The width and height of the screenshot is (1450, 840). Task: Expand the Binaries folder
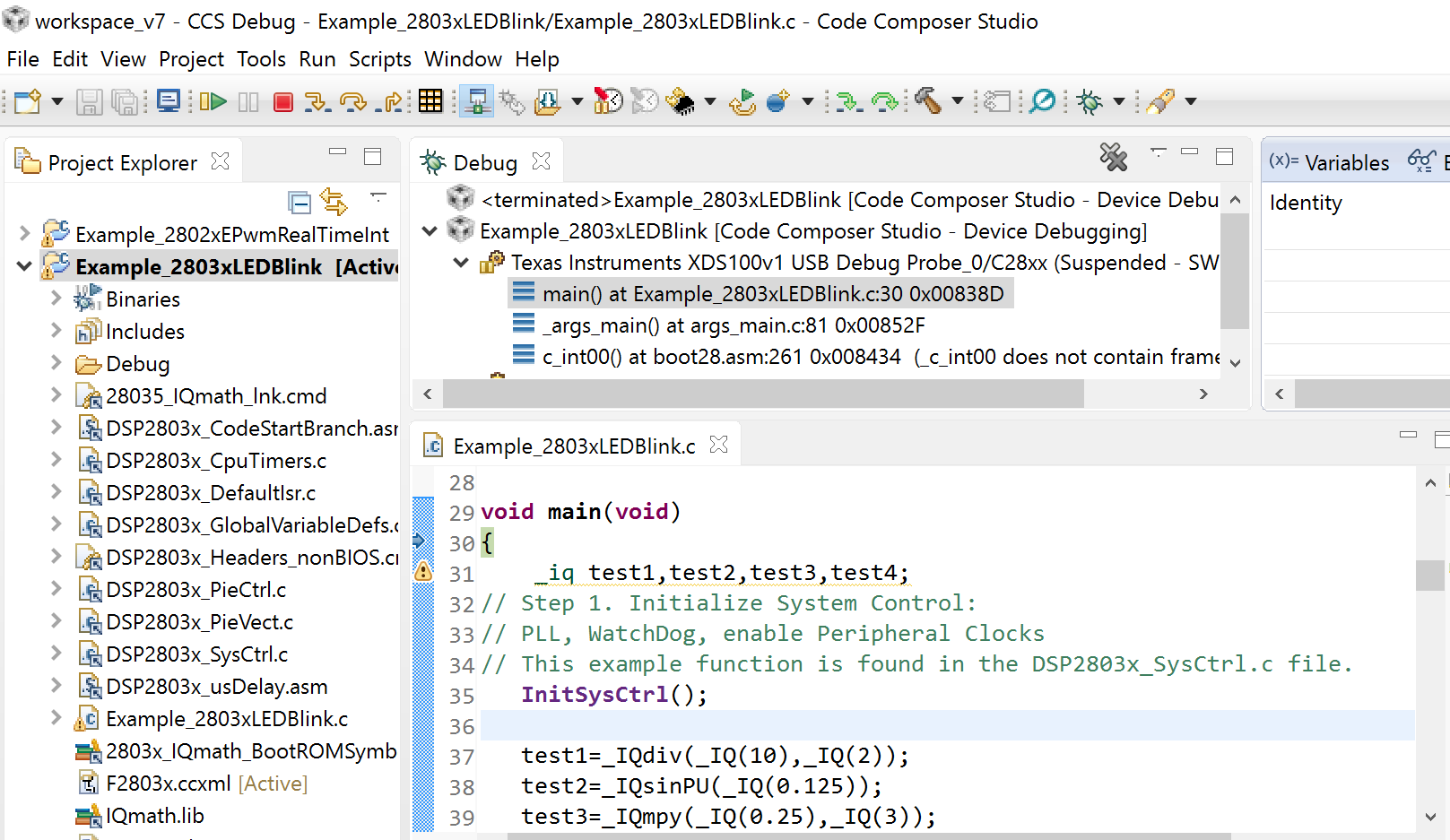click(56, 298)
